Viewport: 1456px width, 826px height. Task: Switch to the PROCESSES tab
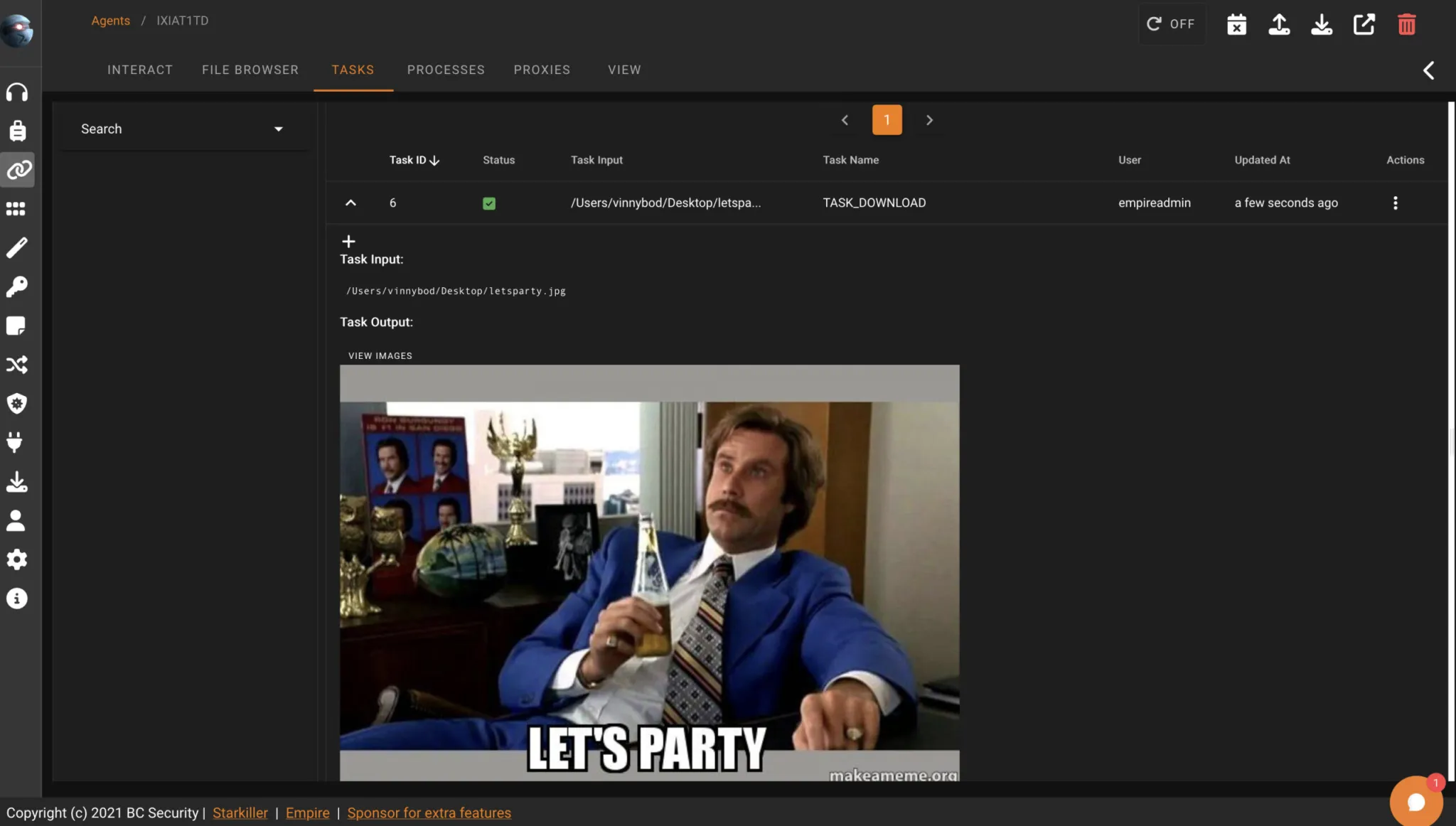[446, 70]
